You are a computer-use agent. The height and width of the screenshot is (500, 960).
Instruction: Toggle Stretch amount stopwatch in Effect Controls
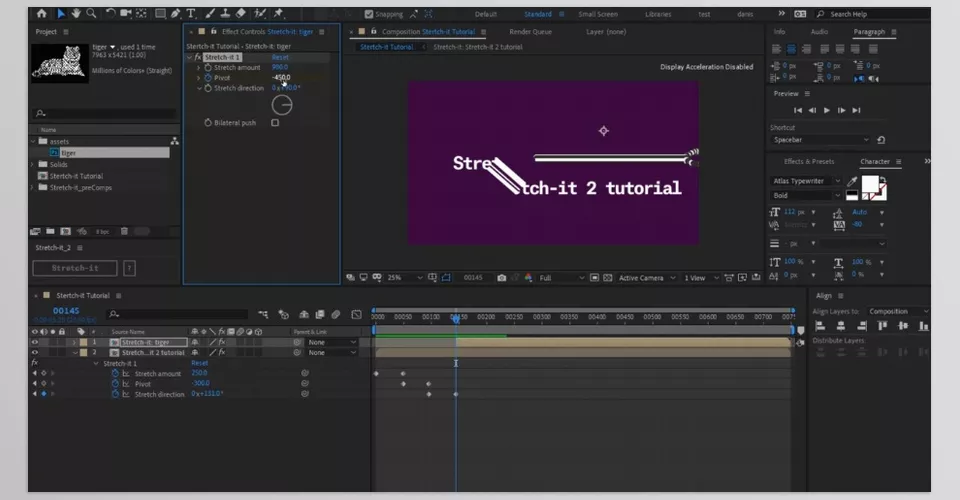[x=208, y=67]
